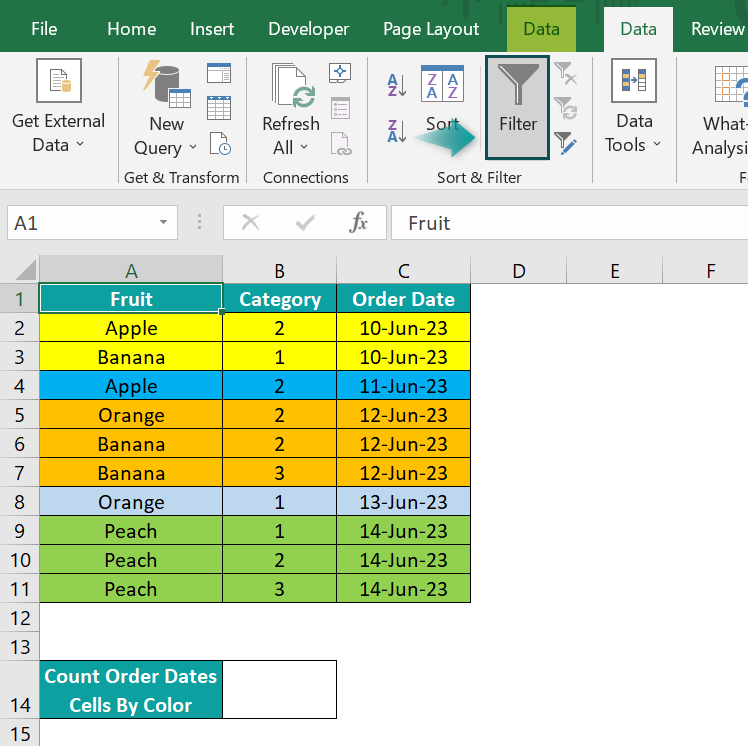Select the Peach cell in row 10
This screenshot has height=746, width=748.
[x=131, y=560]
